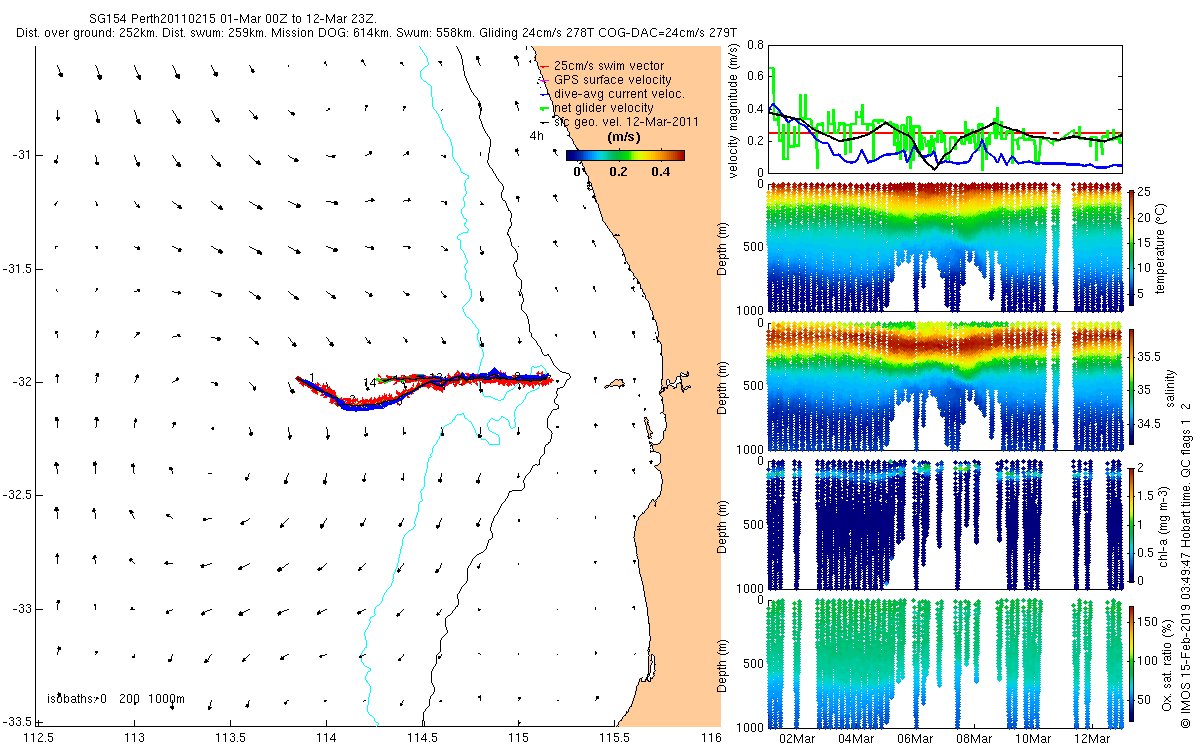
Task: Click the dashed red line in velocity plot
Action: click(x=945, y=133)
